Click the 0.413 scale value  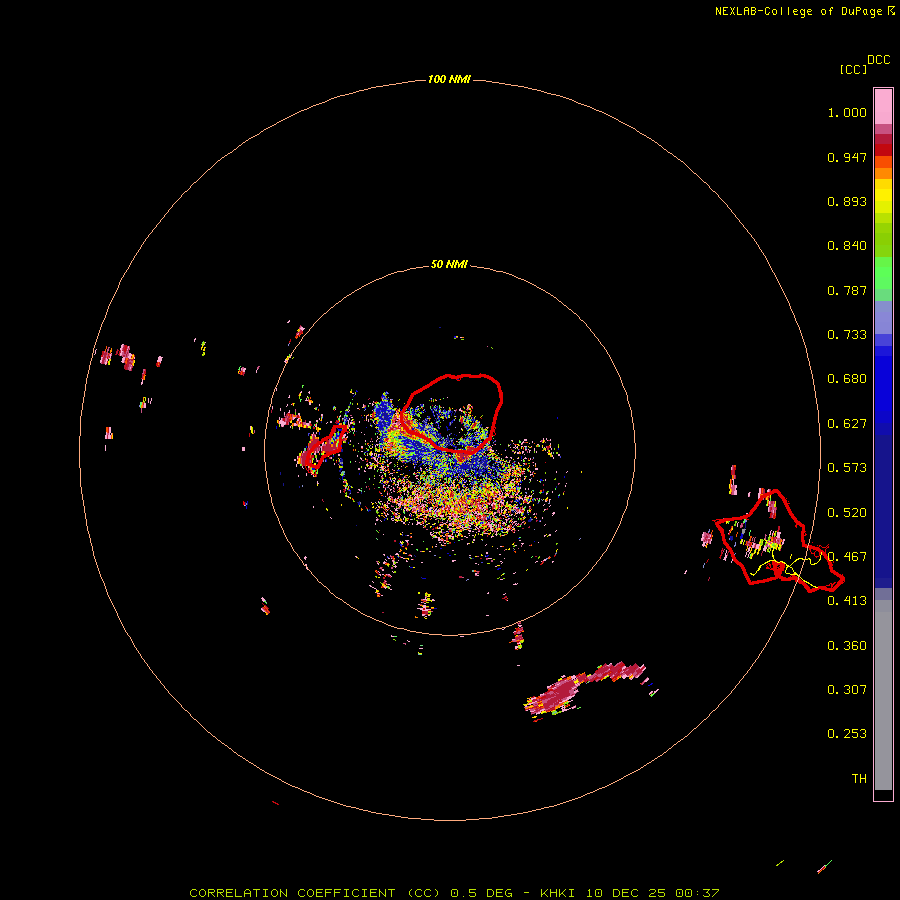(847, 601)
